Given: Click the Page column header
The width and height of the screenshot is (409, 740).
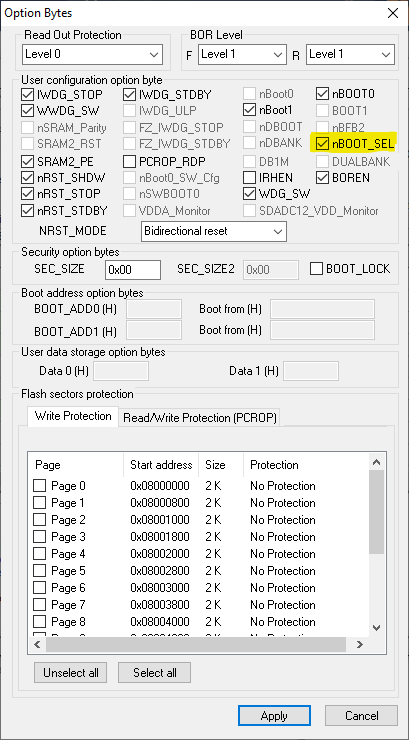Looking at the screenshot, I should coord(76,465).
